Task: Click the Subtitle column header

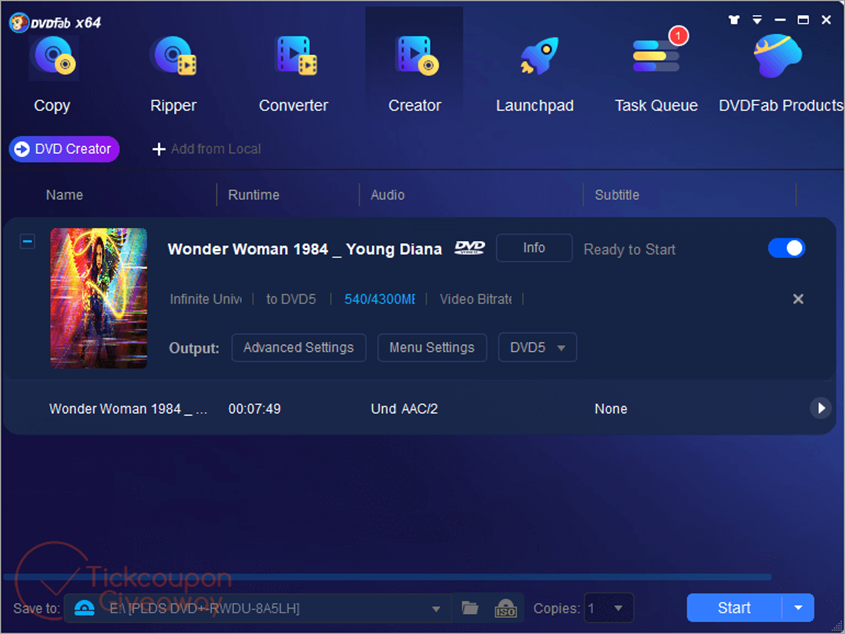Action: [617, 195]
